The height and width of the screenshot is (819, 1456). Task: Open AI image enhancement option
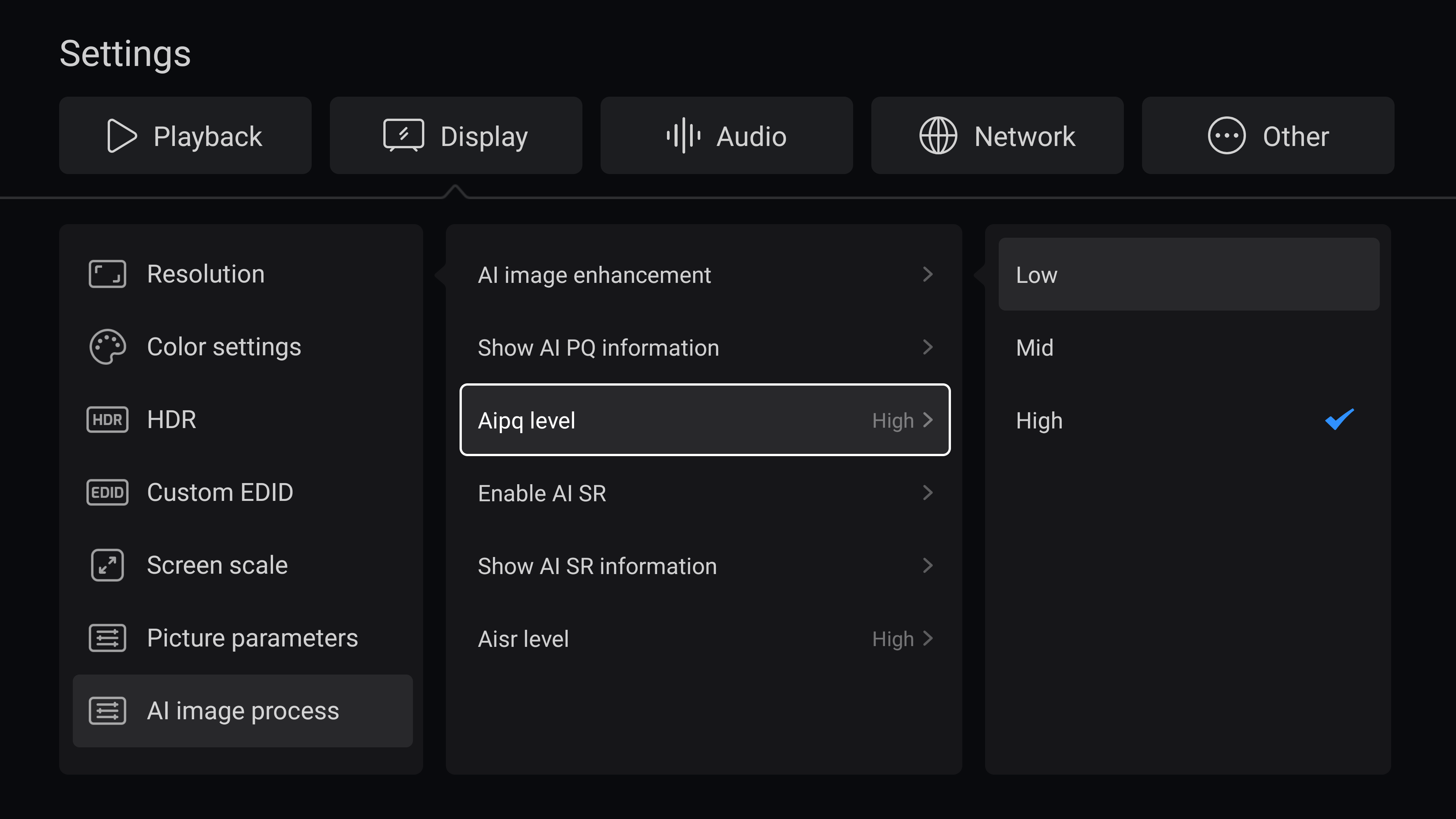point(705,274)
